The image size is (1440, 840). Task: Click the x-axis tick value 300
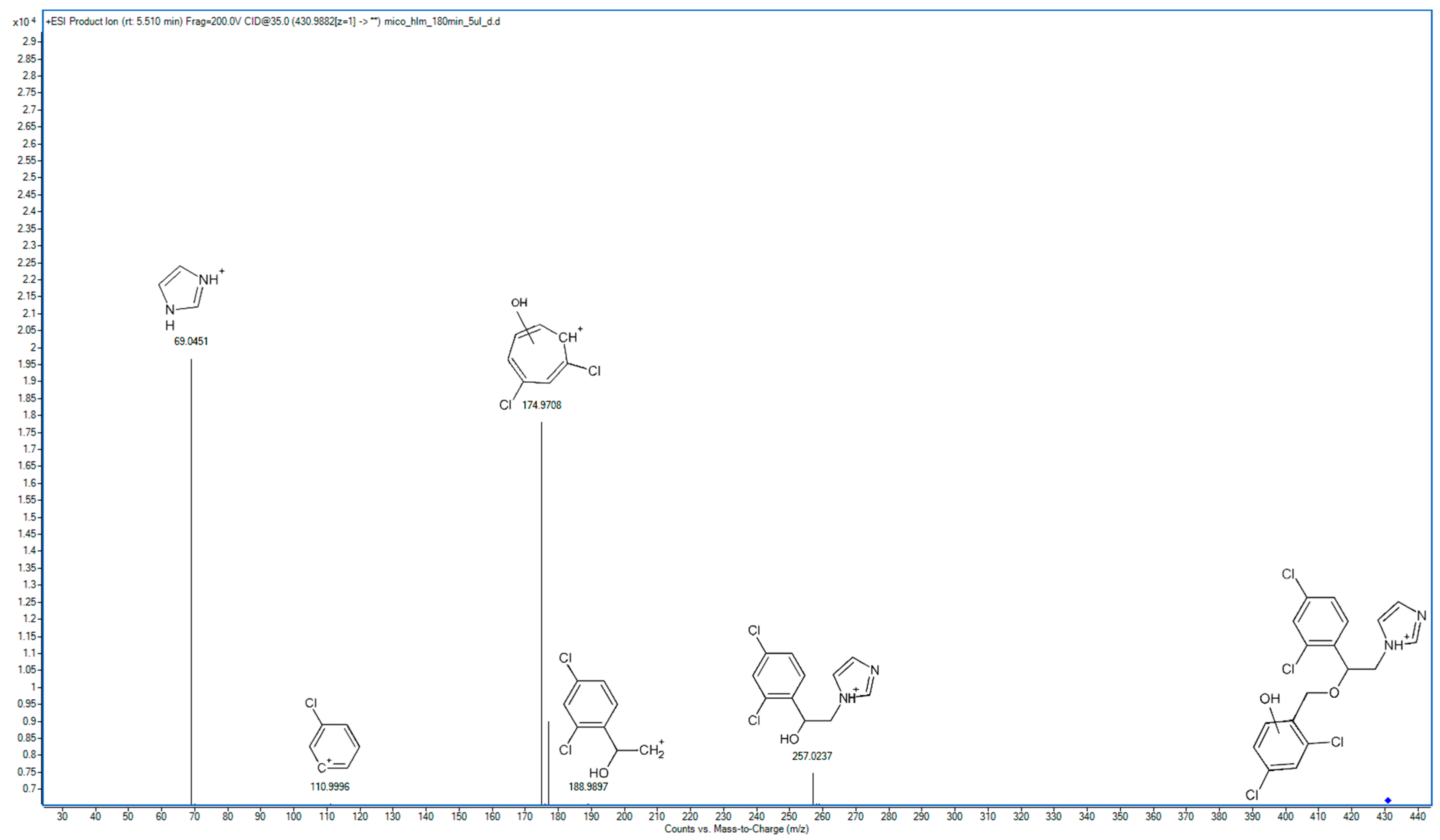954,817
